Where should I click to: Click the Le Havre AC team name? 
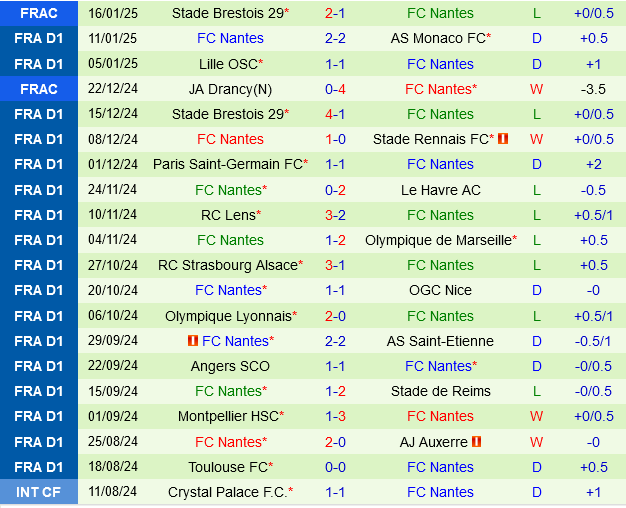(440, 190)
